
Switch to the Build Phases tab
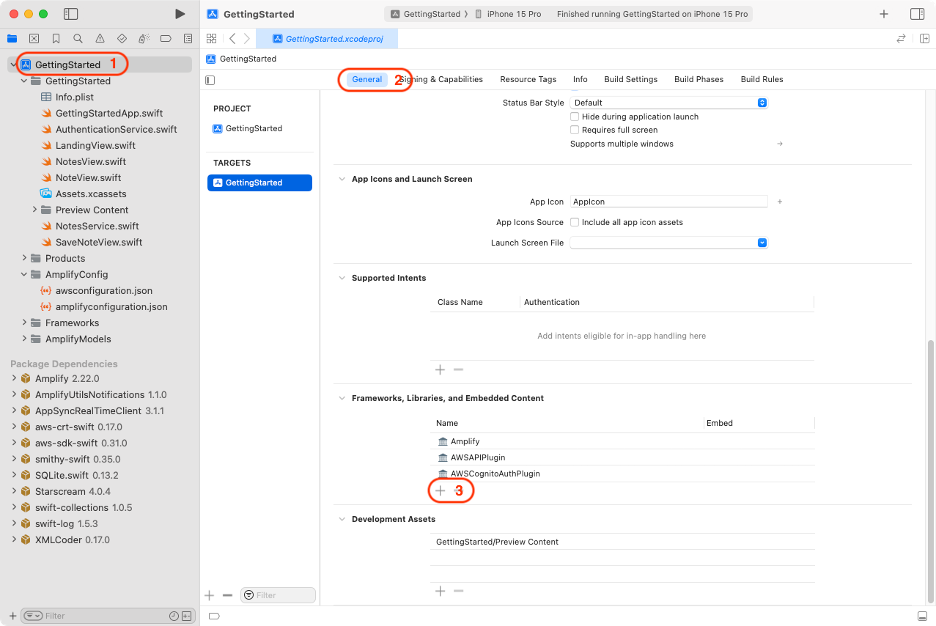tap(699, 79)
